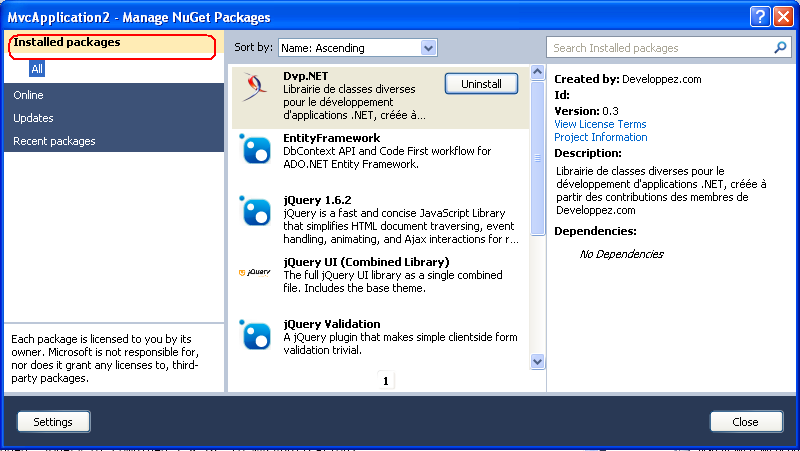
Task: Uninstall the Dvp.NET package
Action: (x=481, y=84)
